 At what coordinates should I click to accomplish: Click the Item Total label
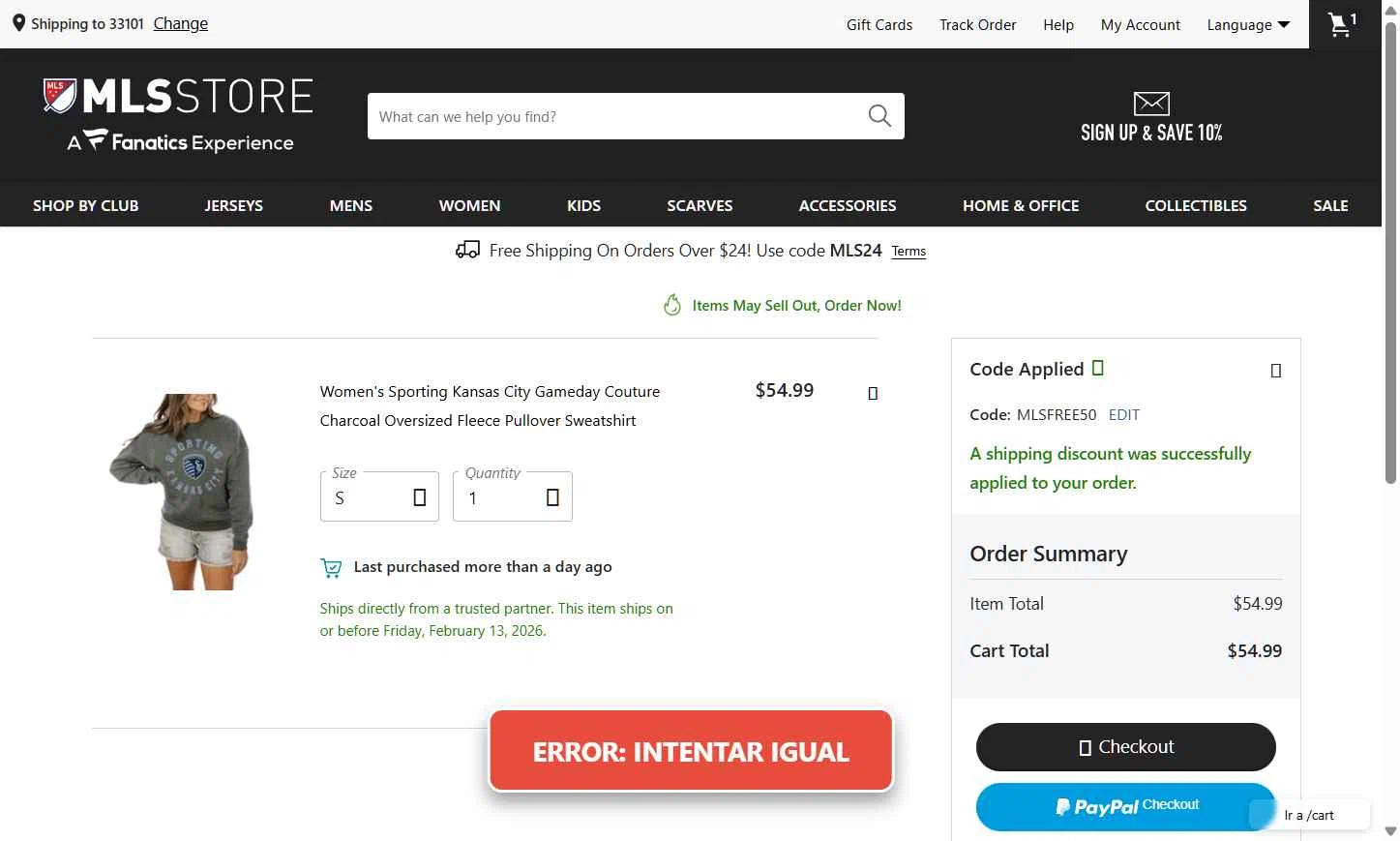1006,603
